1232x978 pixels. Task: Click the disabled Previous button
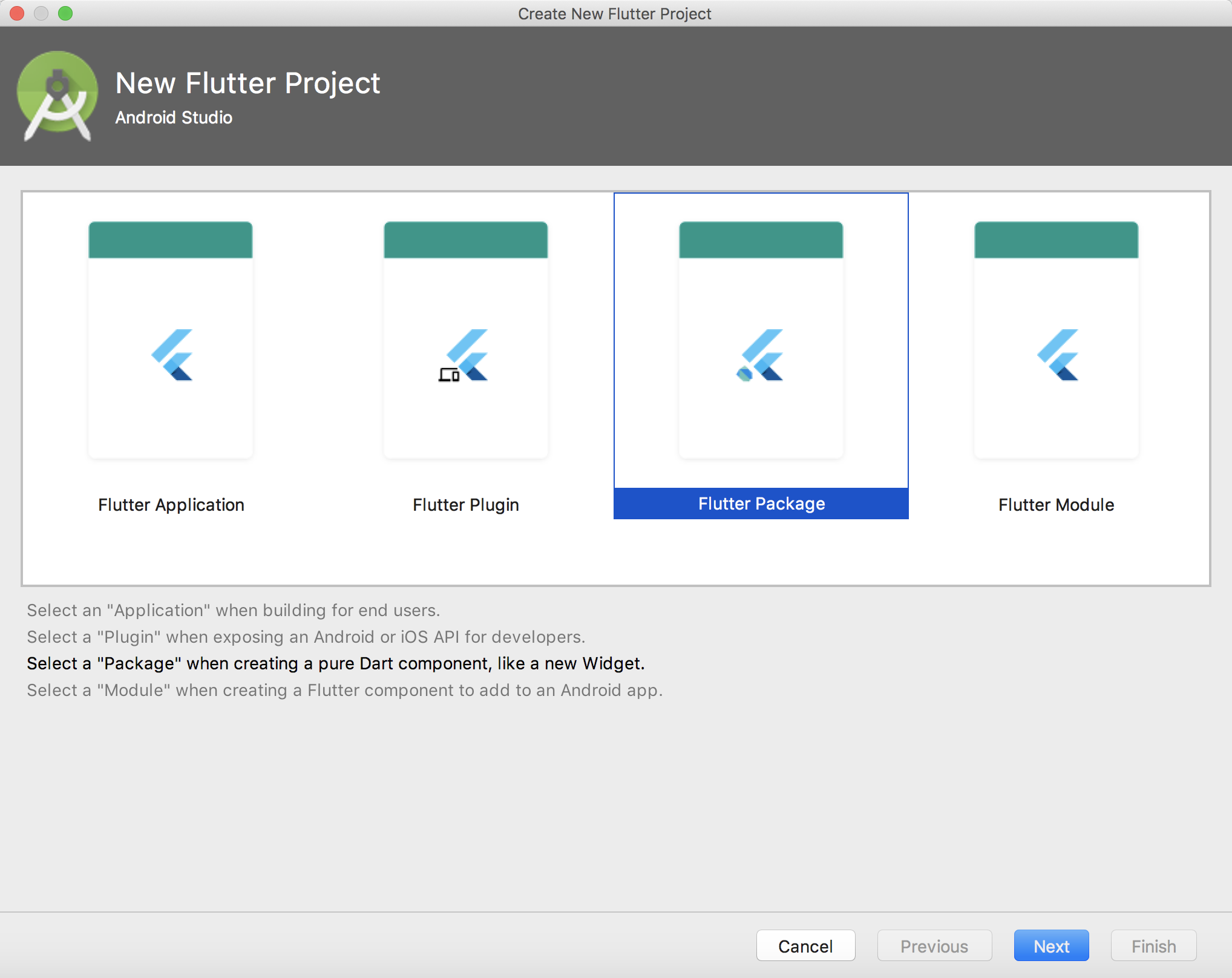coord(934,946)
